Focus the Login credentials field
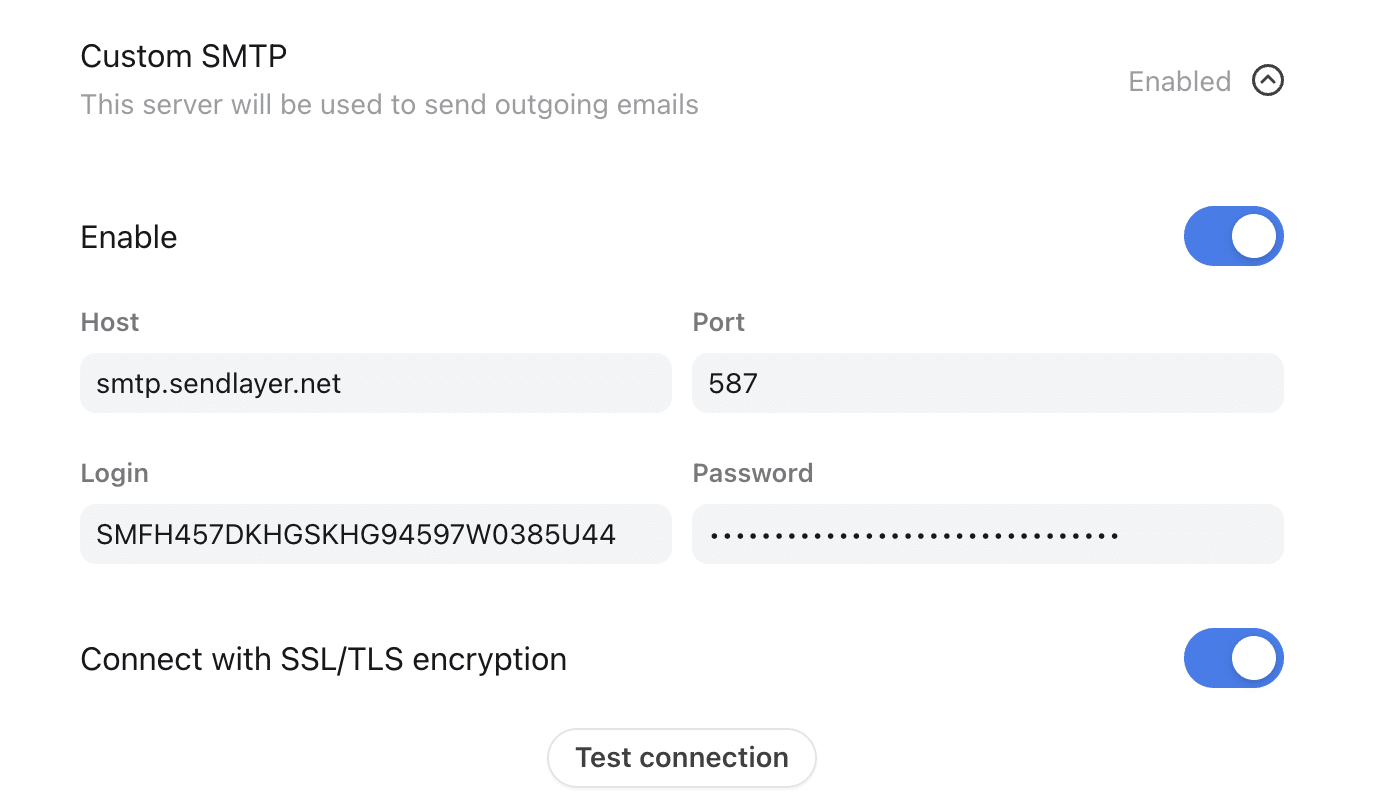The width and height of the screenshot is (1400, 810). coord(375,534)
